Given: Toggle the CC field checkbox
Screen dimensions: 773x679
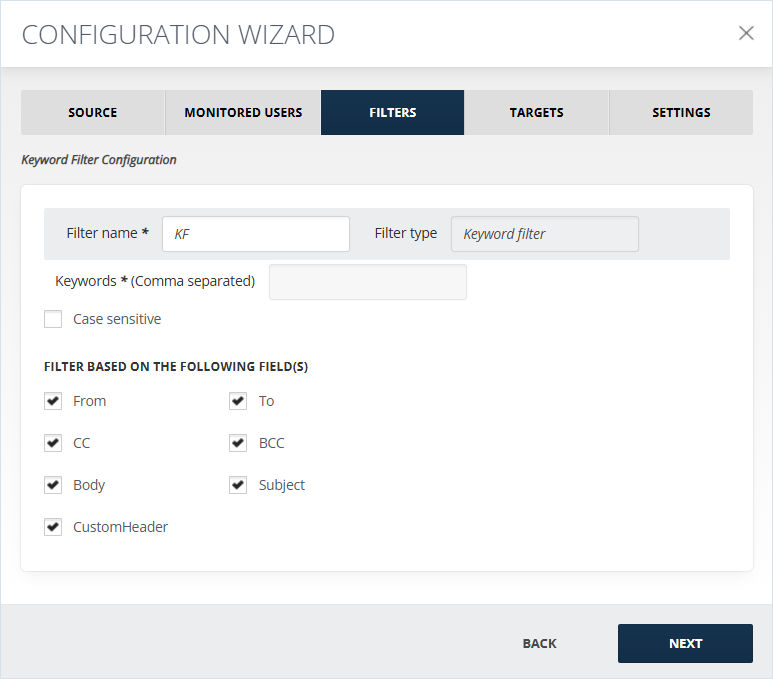Looking at the screenshot, I should coord(53,443).
